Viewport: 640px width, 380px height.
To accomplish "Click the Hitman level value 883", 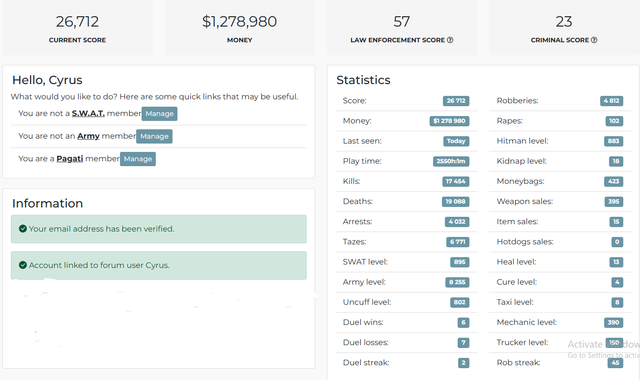I will [613, 141].
